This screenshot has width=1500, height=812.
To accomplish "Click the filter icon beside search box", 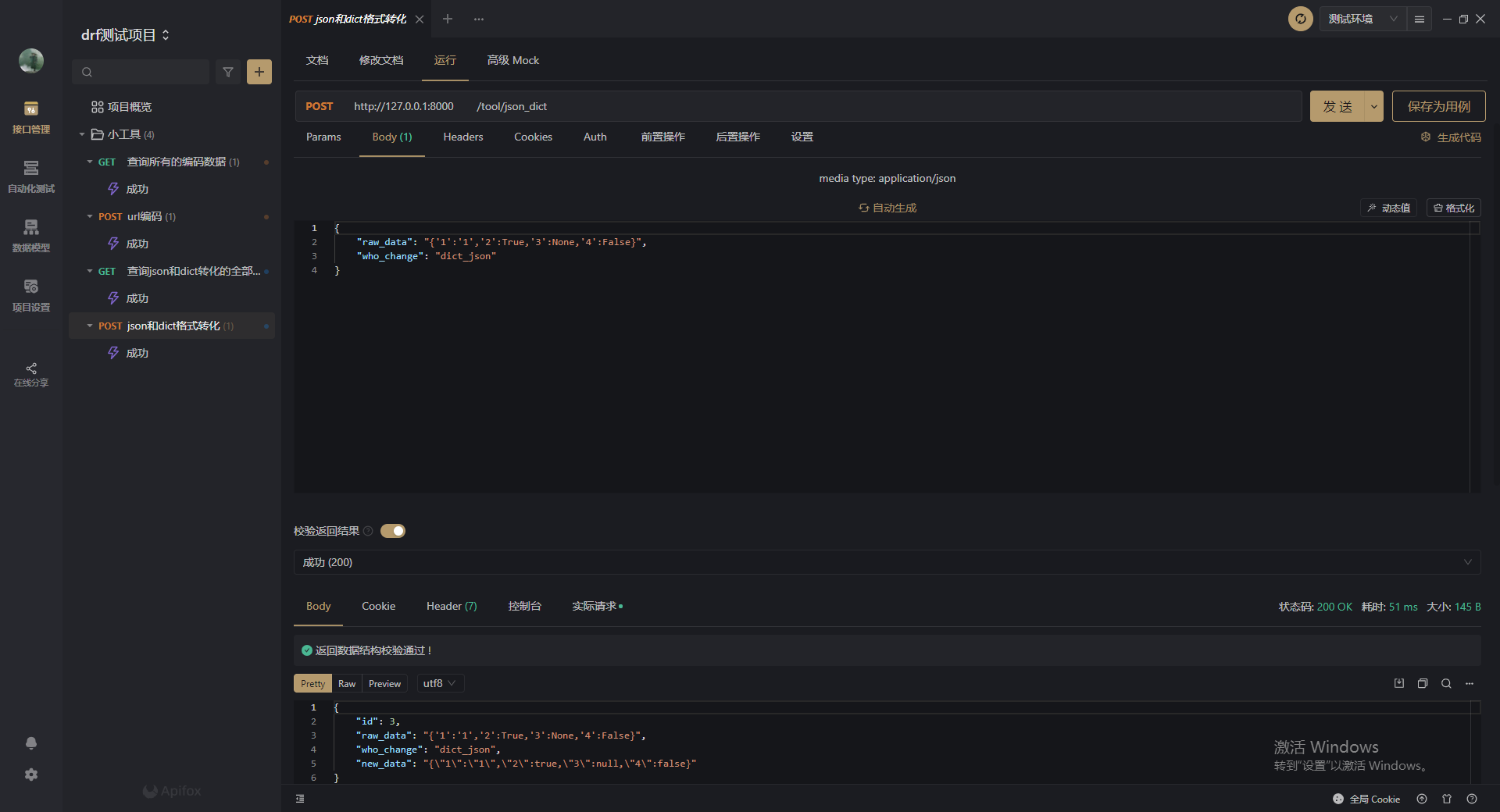I will click(x=228, y=72).
